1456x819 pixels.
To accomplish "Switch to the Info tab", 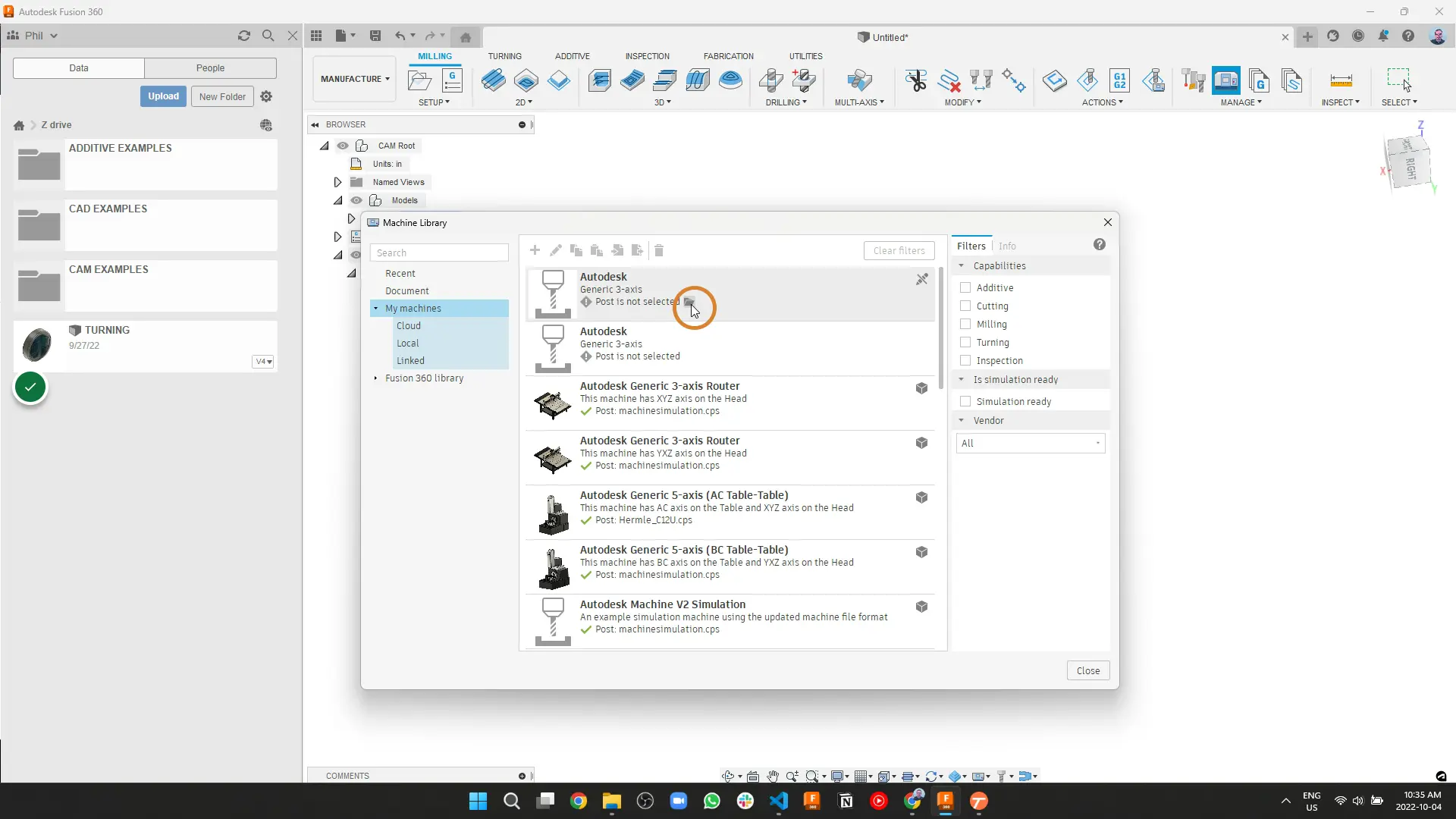I will [1007, 246].
